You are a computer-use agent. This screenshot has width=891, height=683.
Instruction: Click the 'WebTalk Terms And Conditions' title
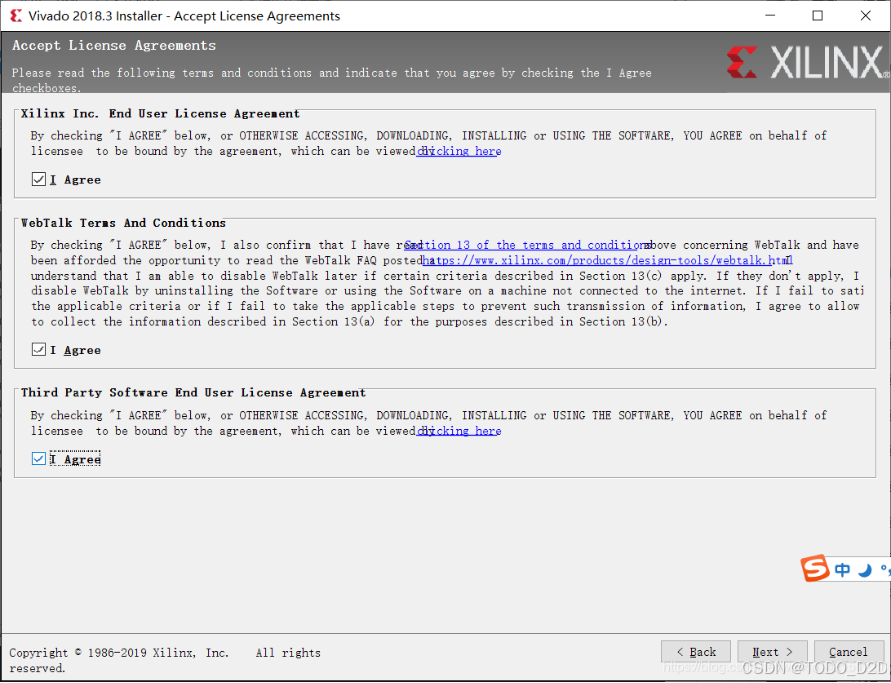[123, 223]
